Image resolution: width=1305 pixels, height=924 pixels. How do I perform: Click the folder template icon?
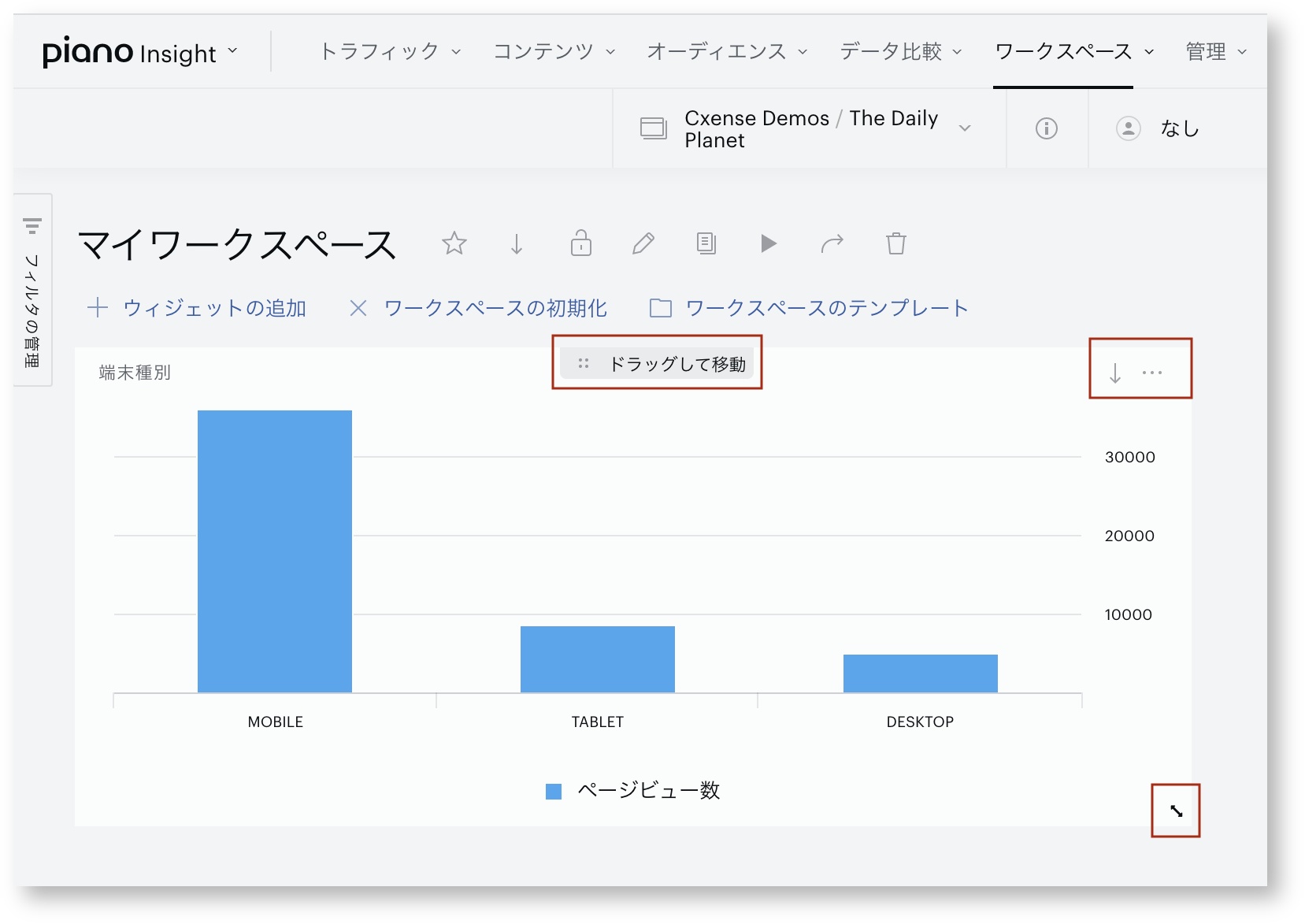661,308
